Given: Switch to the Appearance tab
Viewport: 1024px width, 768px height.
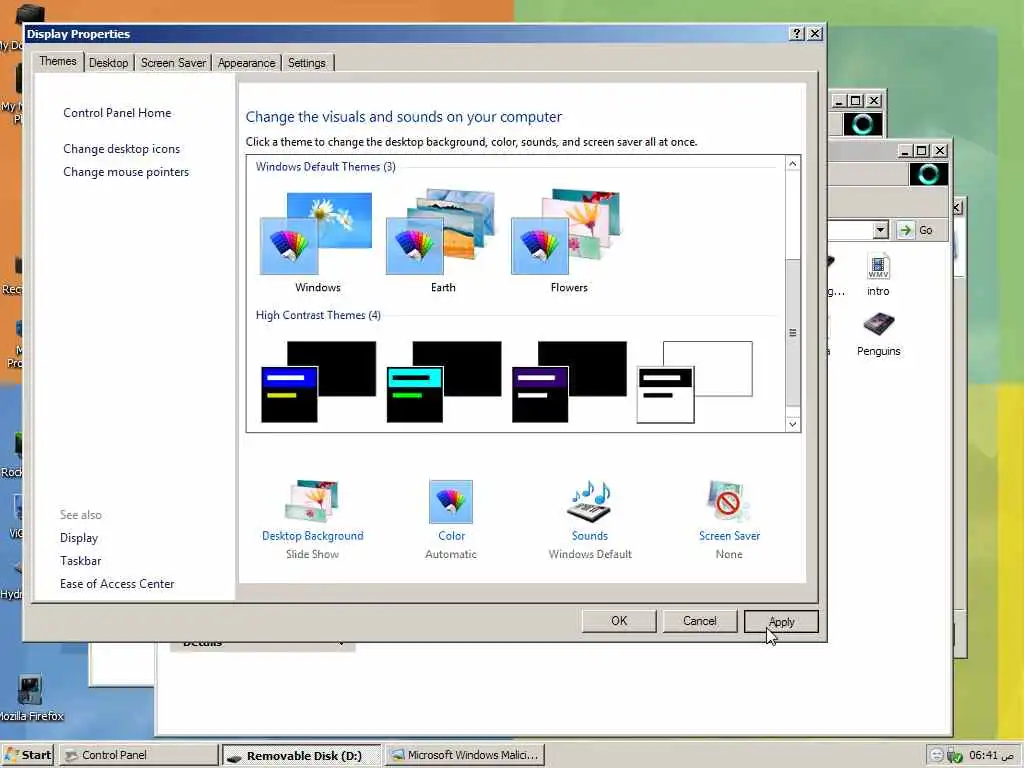Looking at the screenshot, I should tap(246, 63).
